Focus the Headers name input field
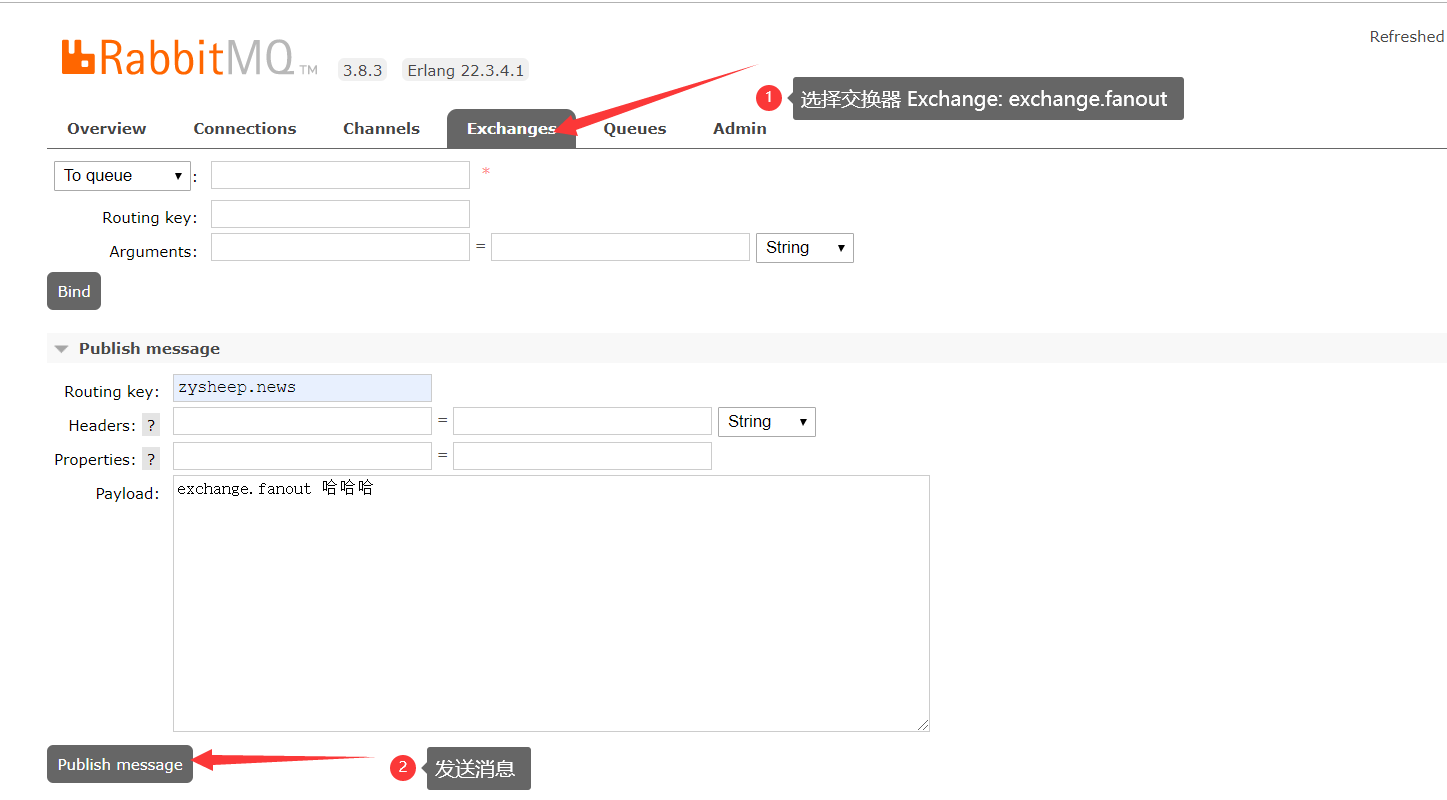 click(x=302, y=421)
